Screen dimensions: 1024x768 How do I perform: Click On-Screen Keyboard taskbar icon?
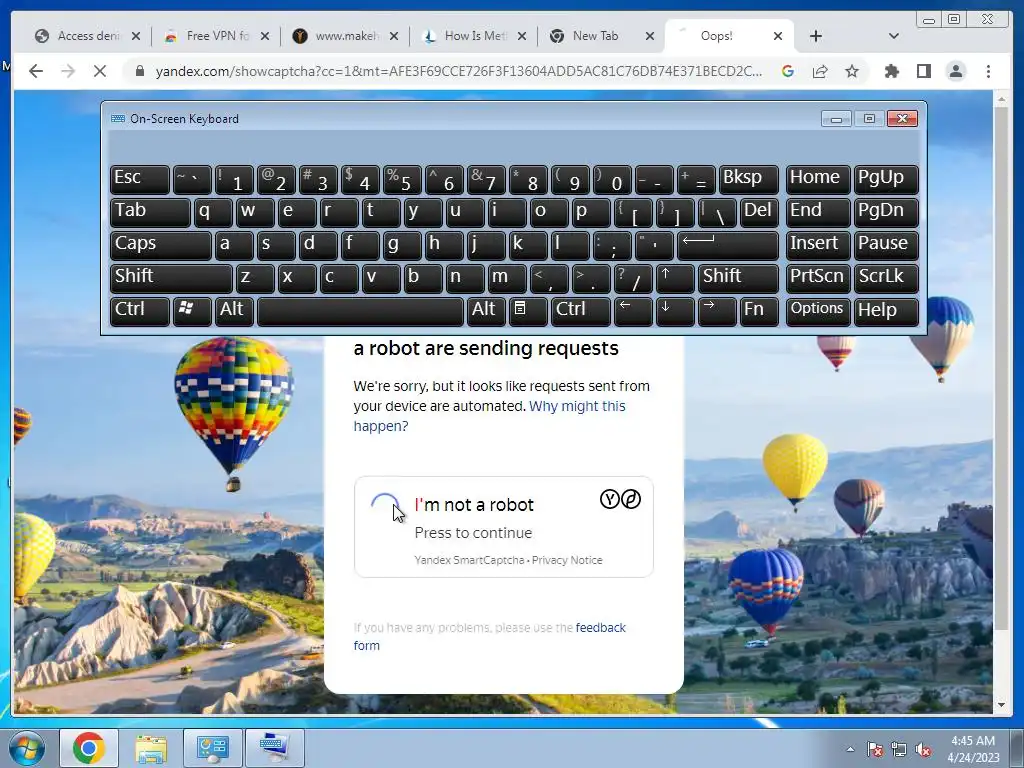[x=274, y=748]
